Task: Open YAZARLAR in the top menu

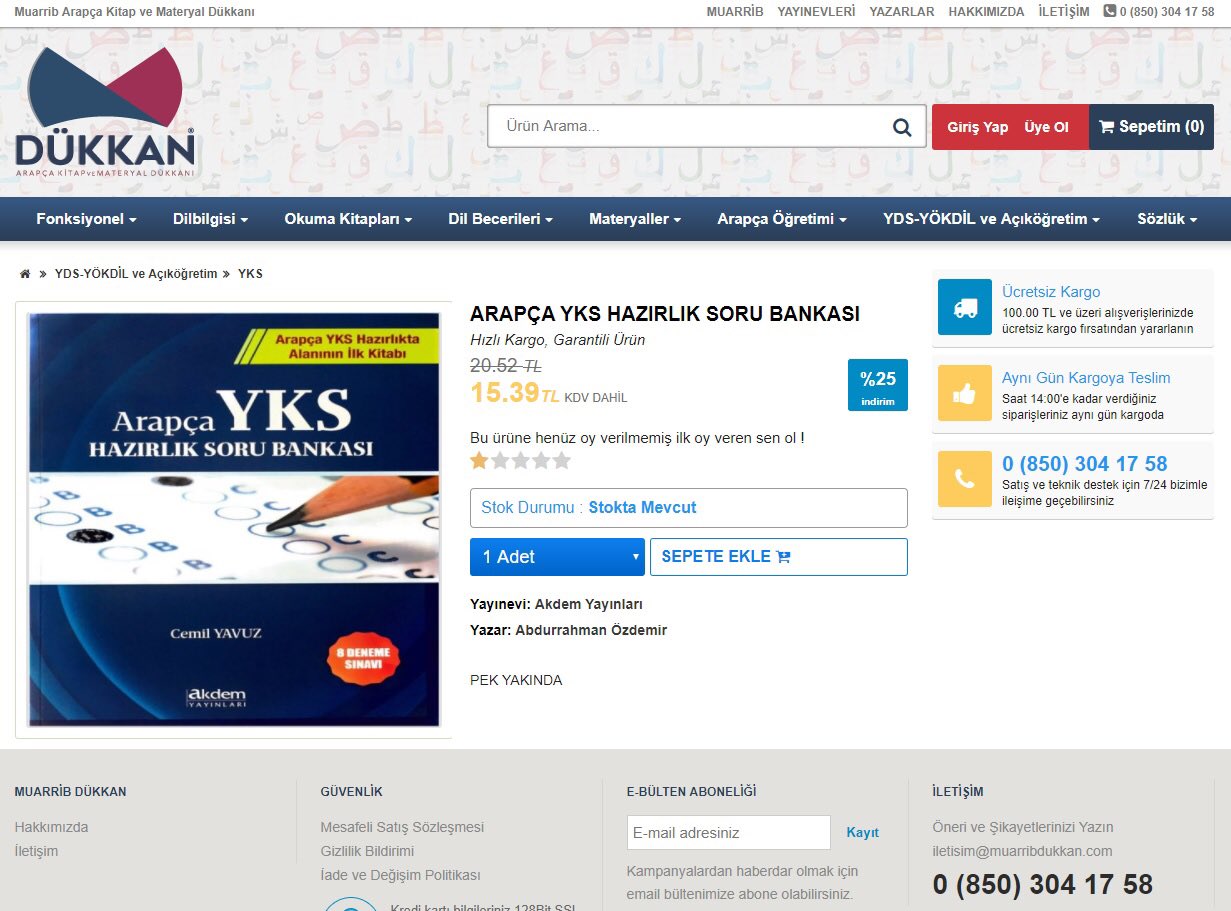Action: click(x=902, y=12)
